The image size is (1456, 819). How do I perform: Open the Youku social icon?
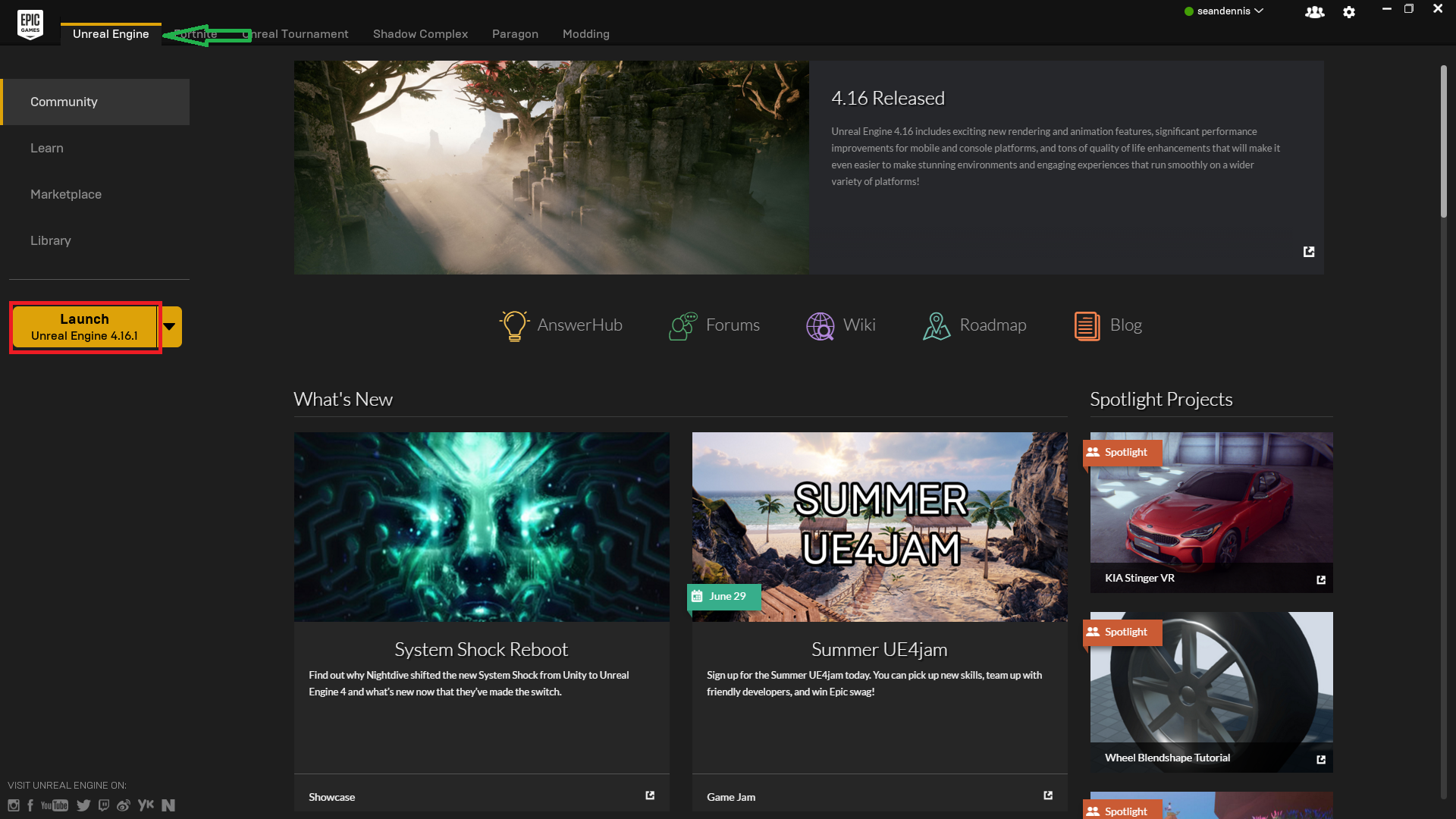[x=146, y=805]
